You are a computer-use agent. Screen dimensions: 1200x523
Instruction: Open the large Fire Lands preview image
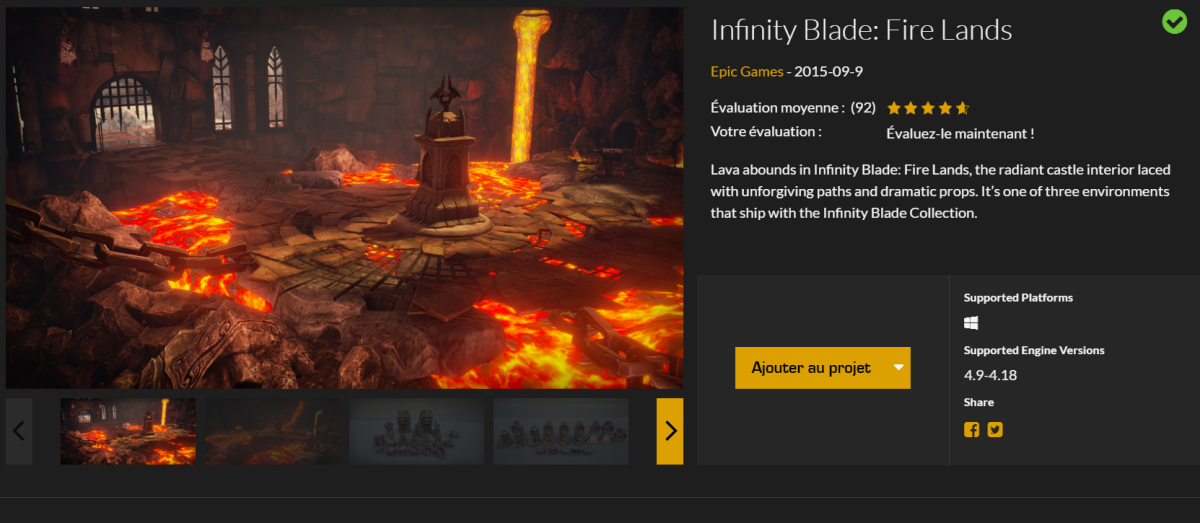[344, 198]
